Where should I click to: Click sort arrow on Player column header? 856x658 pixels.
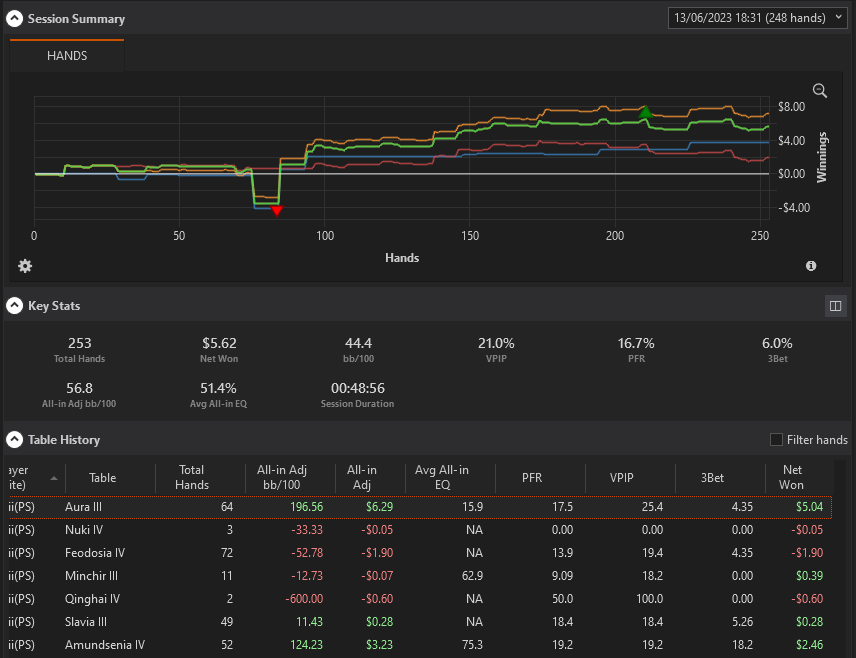54,478
